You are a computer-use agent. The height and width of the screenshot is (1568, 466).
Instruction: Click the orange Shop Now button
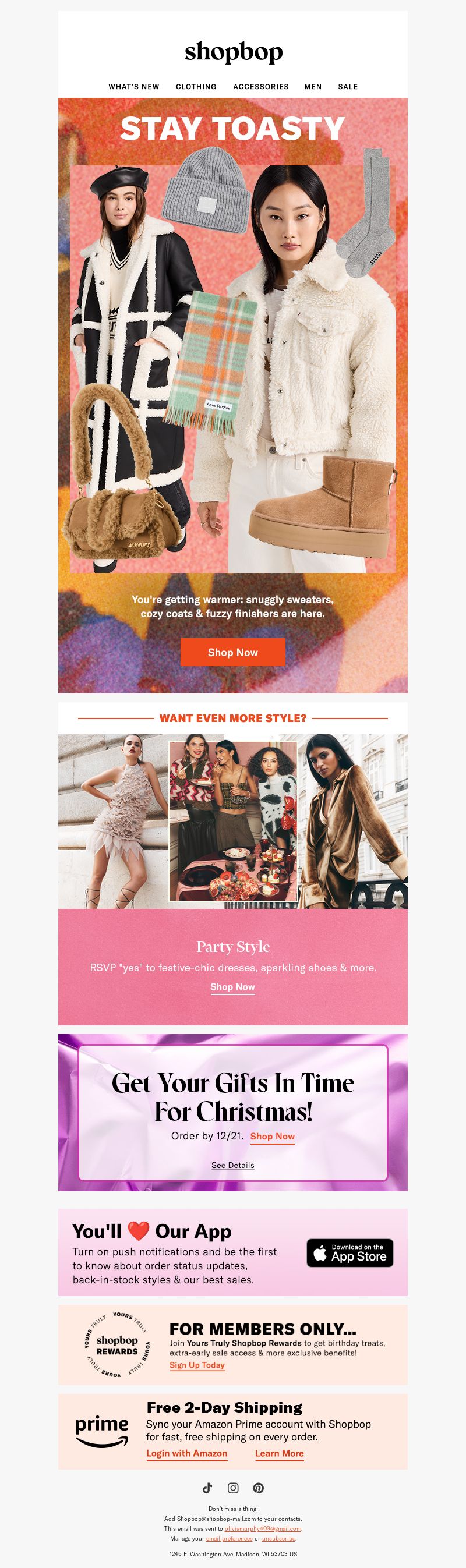(x=232, y=653)
